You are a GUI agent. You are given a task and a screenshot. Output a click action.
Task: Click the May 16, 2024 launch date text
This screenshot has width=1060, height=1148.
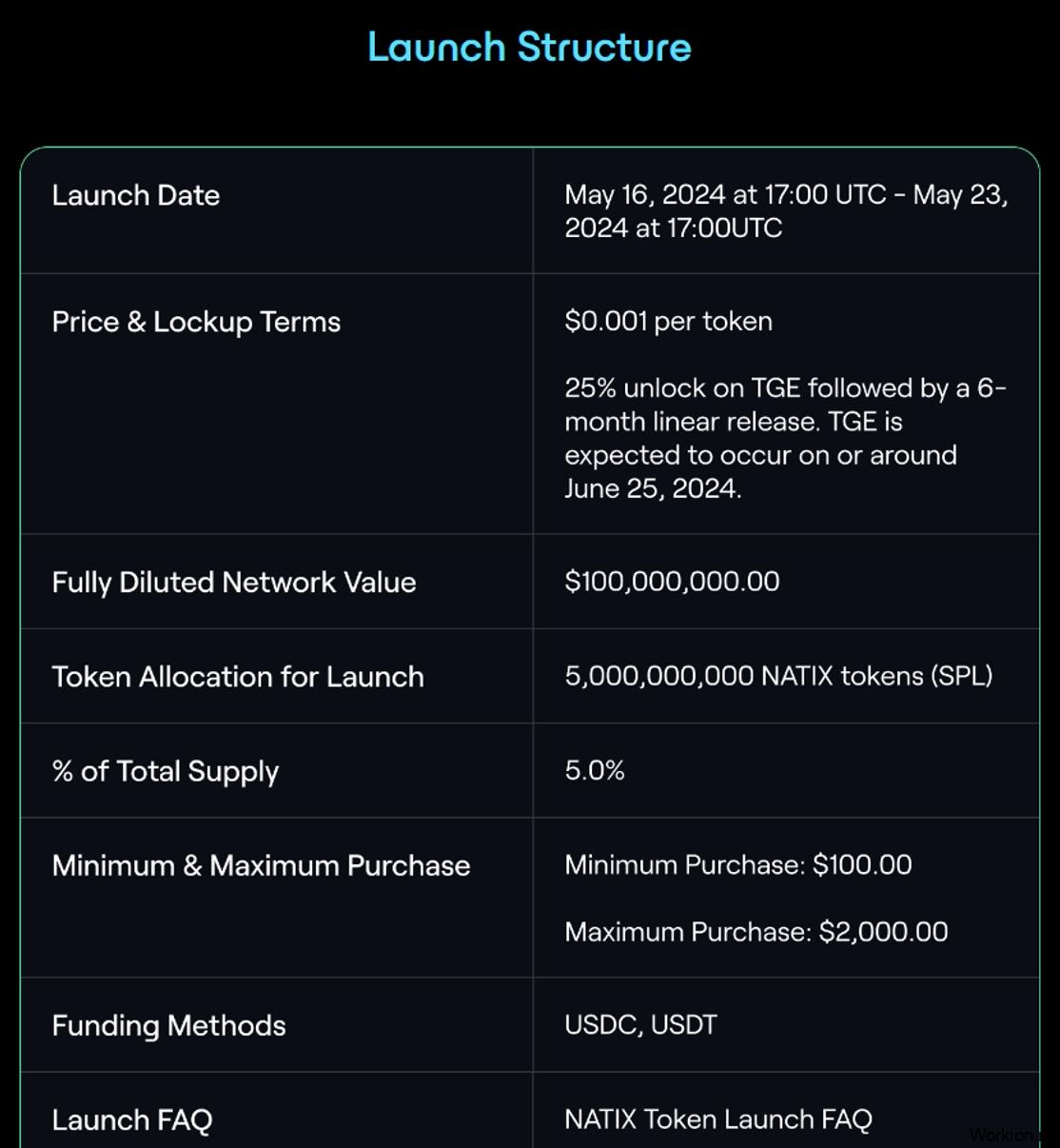coord(786,211)
